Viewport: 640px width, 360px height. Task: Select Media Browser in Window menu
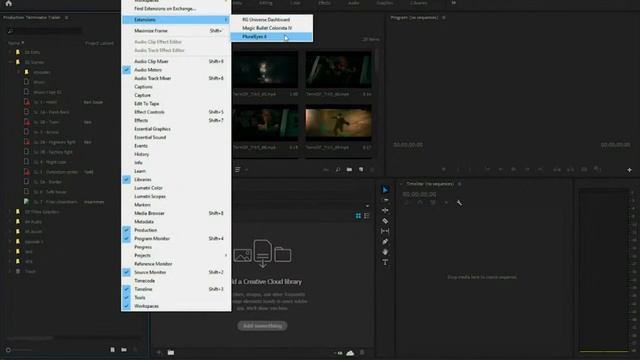pyautogui.click(x=176, y=213)
